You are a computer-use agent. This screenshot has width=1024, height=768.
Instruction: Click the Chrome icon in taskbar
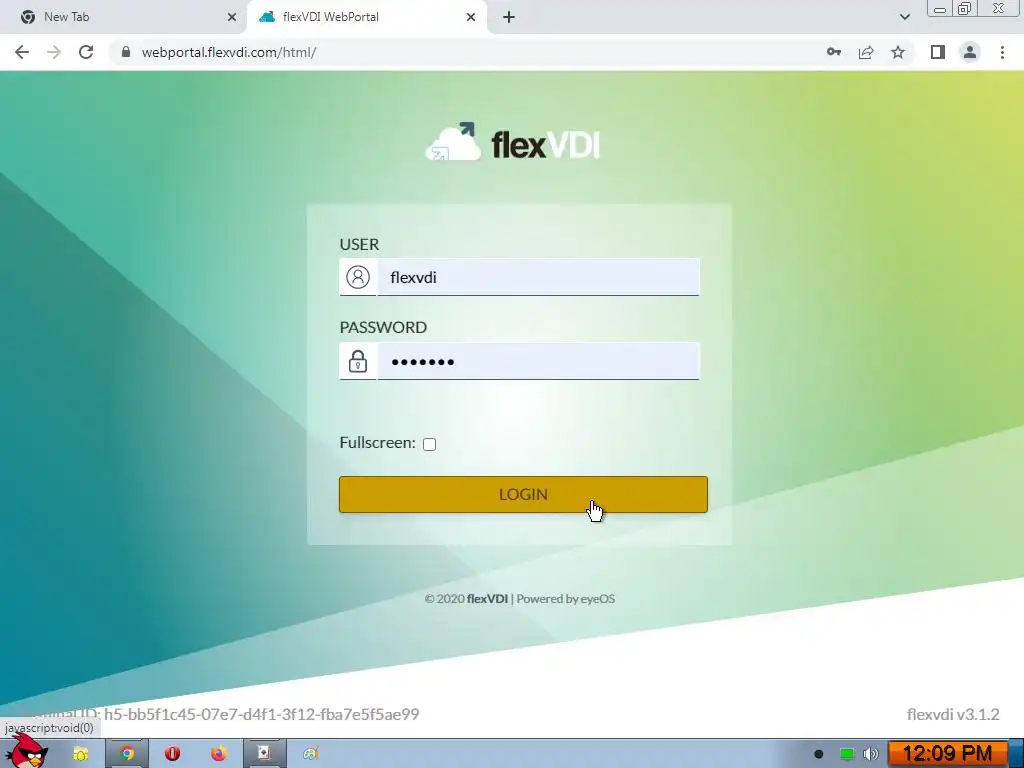[x=127, y=754]
